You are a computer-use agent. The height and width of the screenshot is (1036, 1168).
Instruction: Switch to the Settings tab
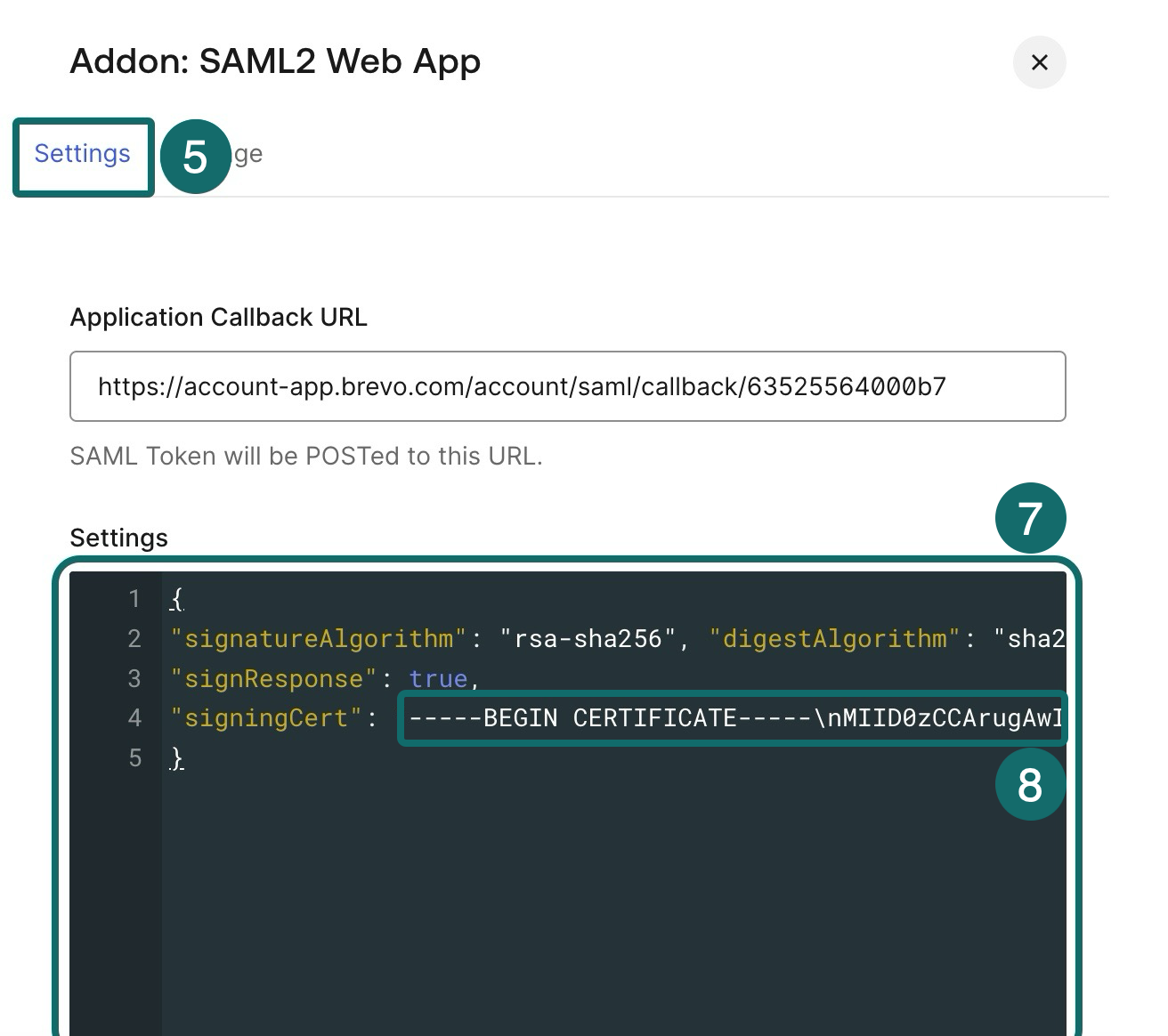coord(81,153)
